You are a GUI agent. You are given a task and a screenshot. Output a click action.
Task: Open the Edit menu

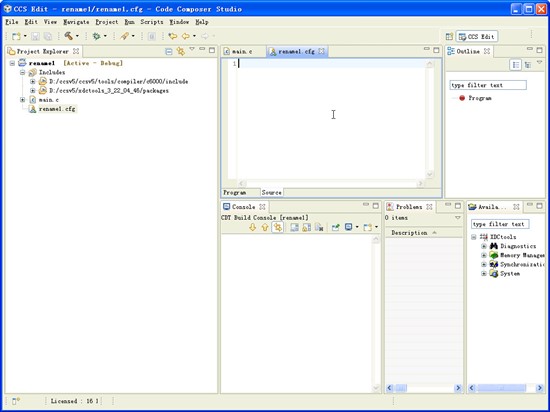pos(31,22)
